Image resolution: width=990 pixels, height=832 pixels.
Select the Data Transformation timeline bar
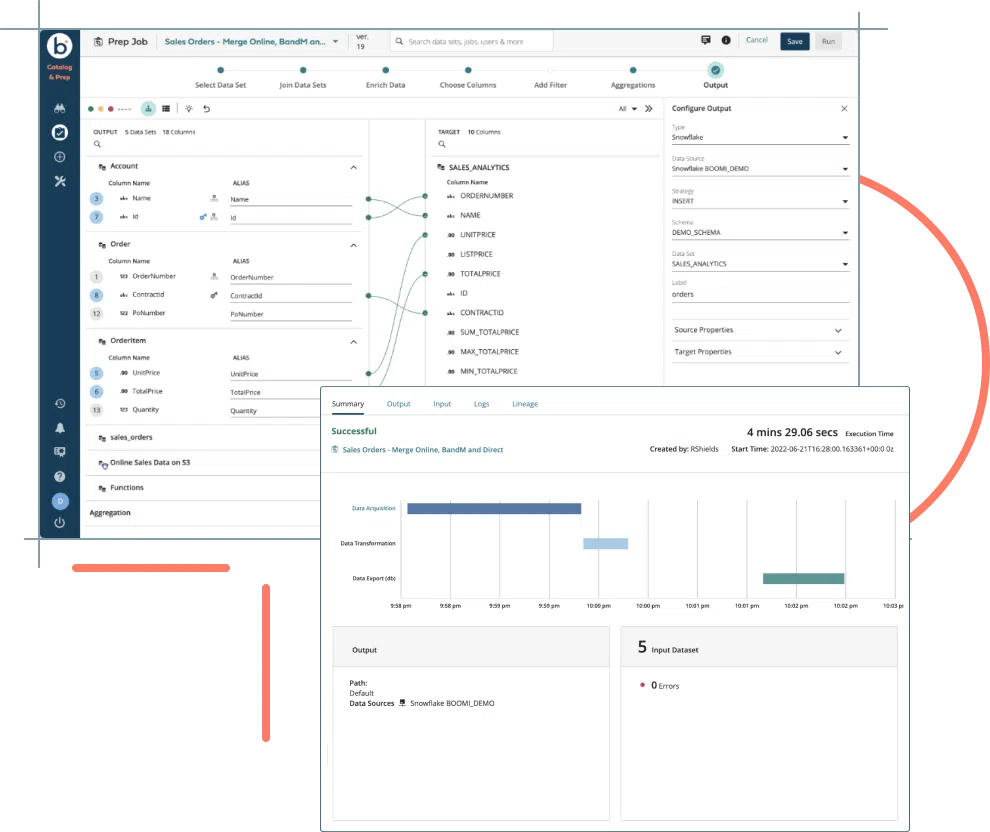click(x=605, y=544)
